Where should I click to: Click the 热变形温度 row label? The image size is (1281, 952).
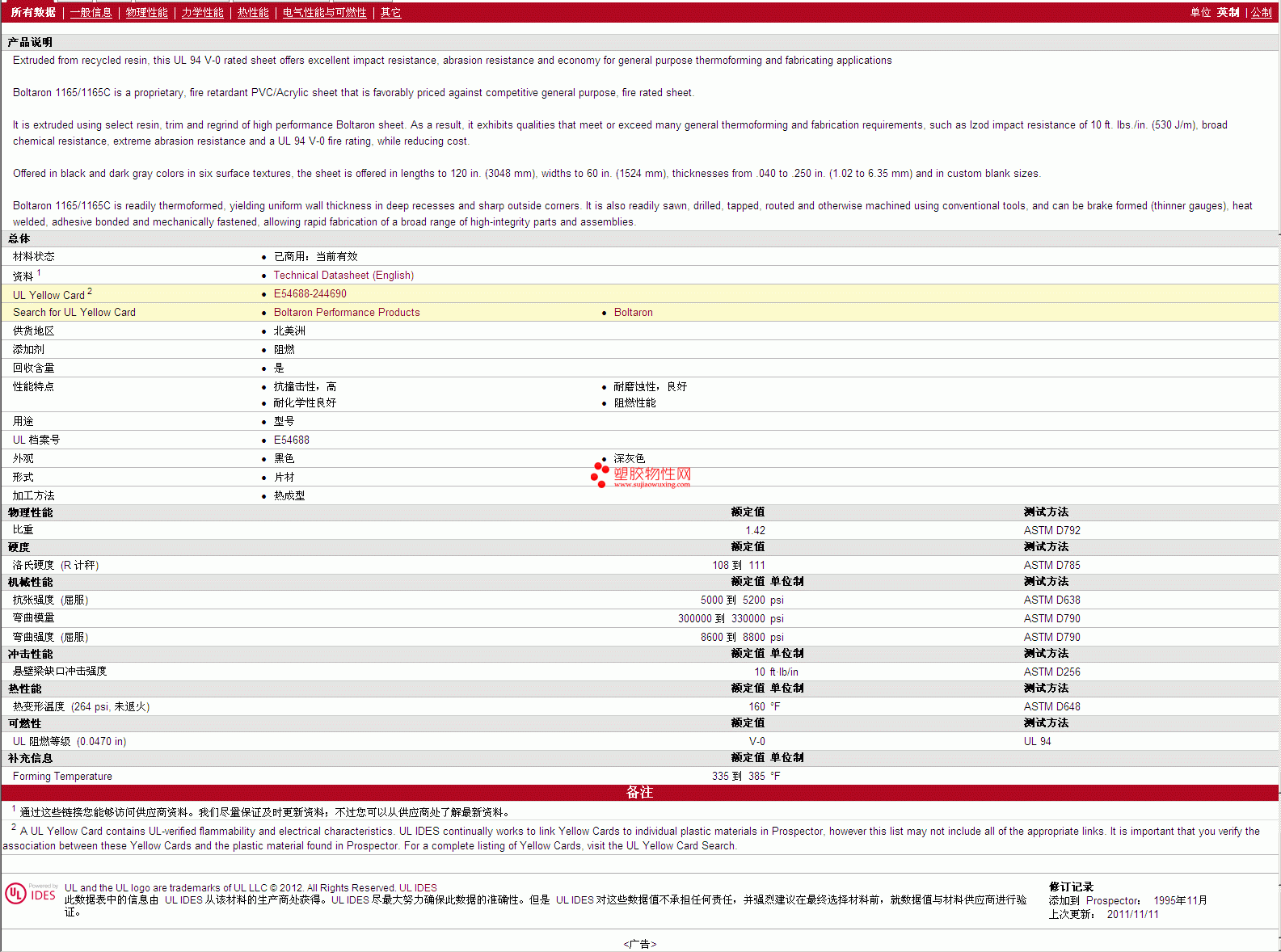pos(81,706)
